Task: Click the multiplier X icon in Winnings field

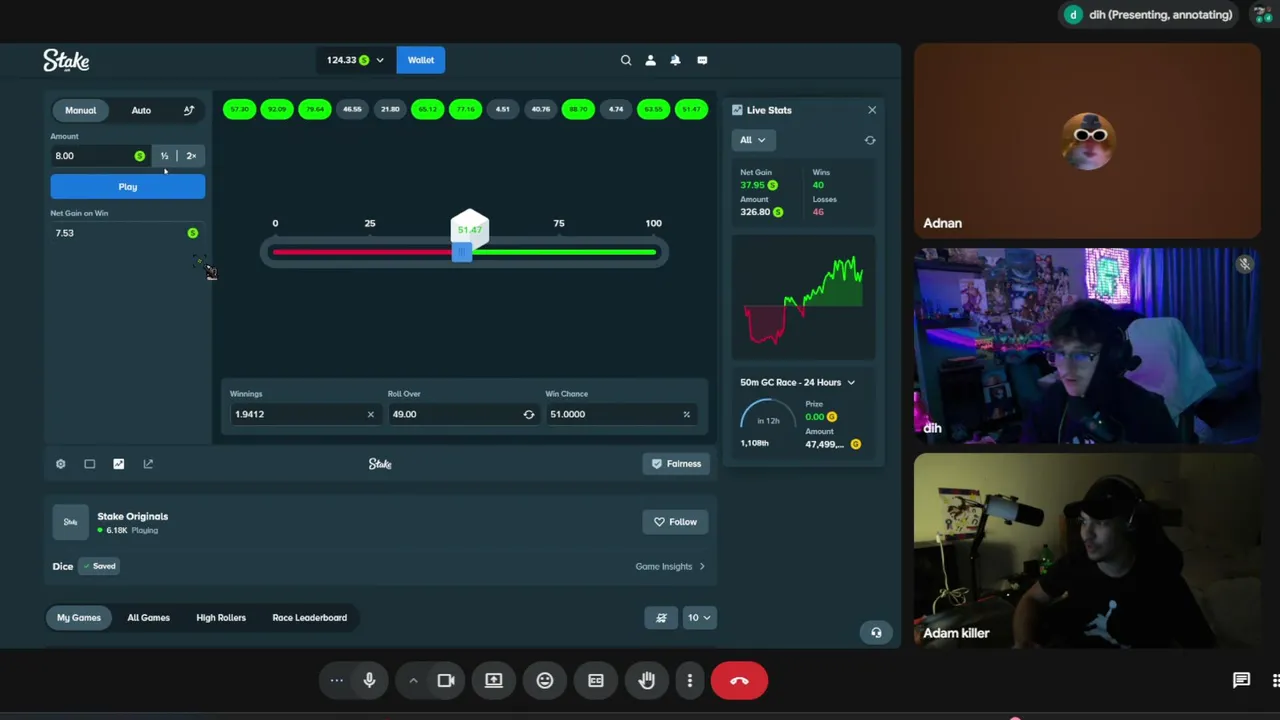Action: (x=370, y=414)
